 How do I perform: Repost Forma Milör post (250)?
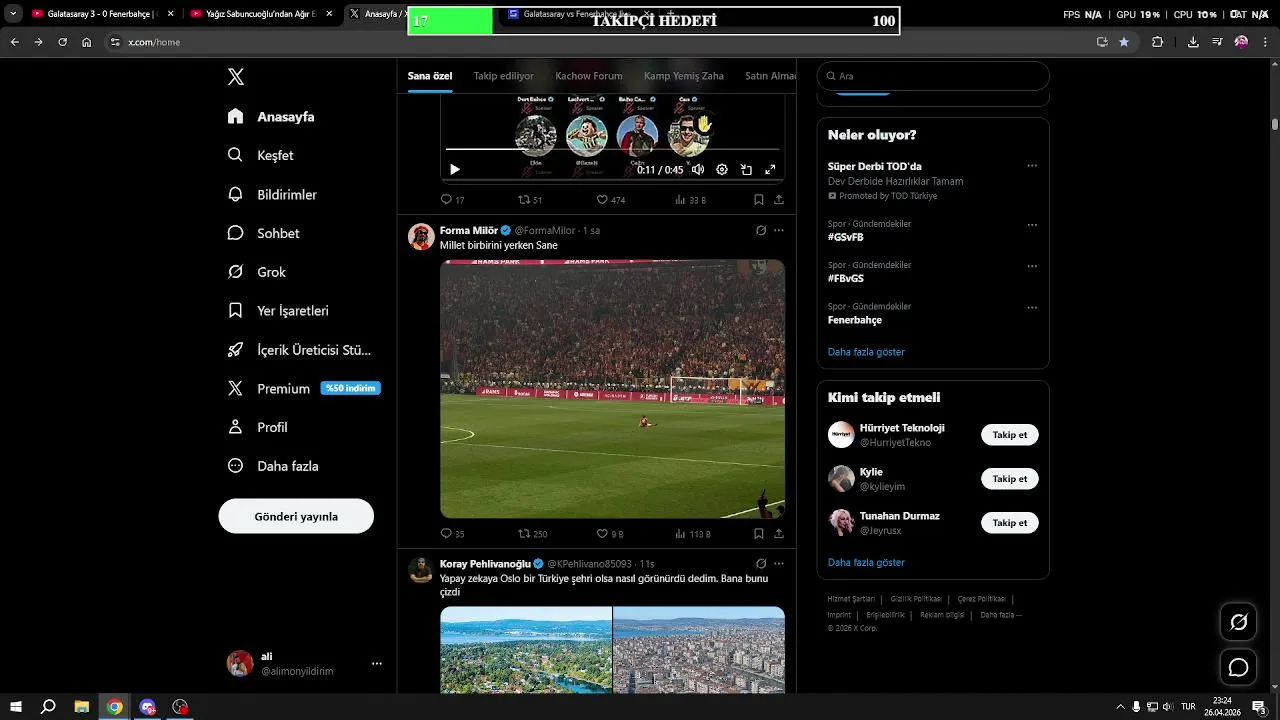tap(532, 534)
